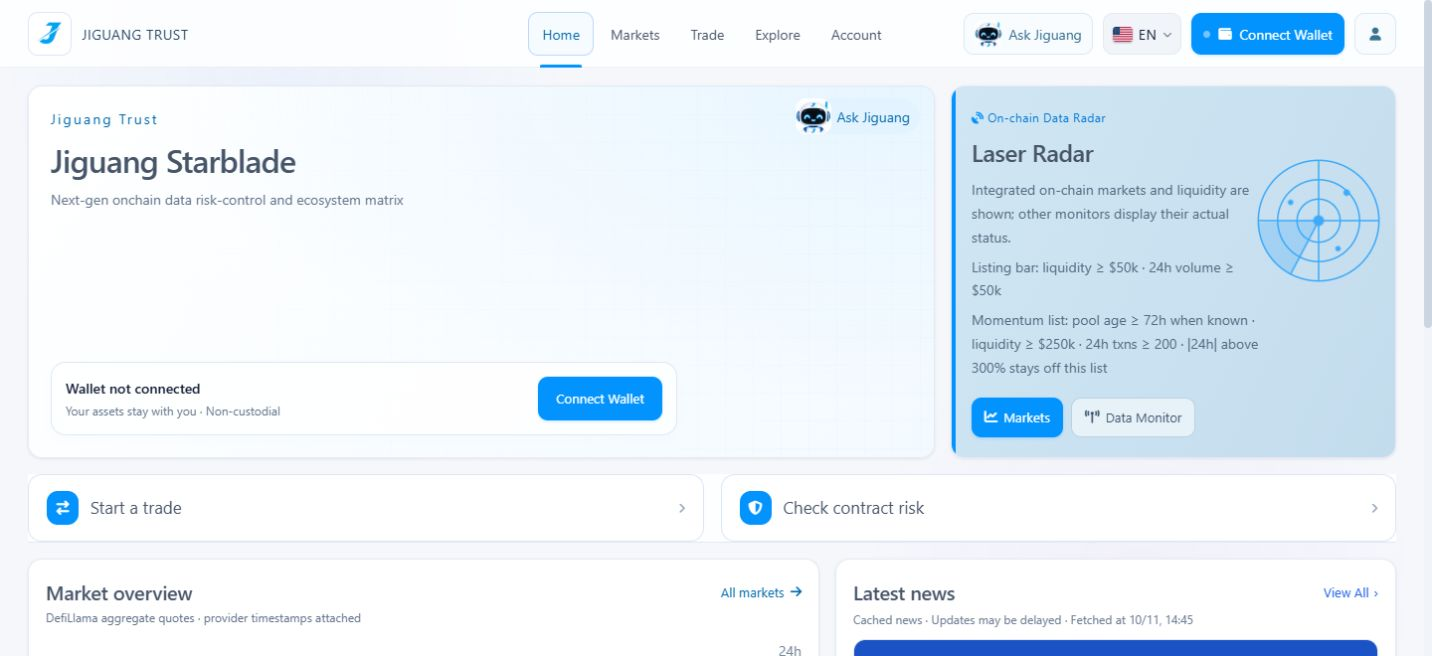Click wallet icon in header button
The image size is (1432, 656).
pyautogui.click(x=1225, y=34)
